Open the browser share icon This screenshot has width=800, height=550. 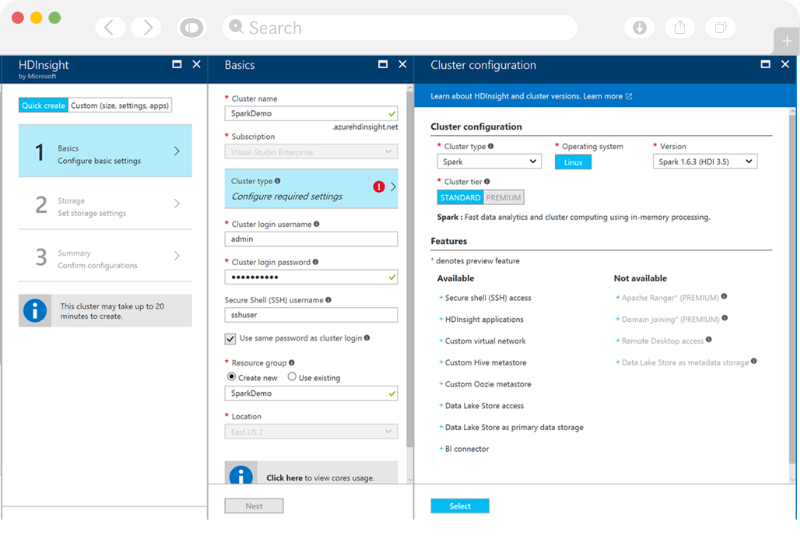680,28
